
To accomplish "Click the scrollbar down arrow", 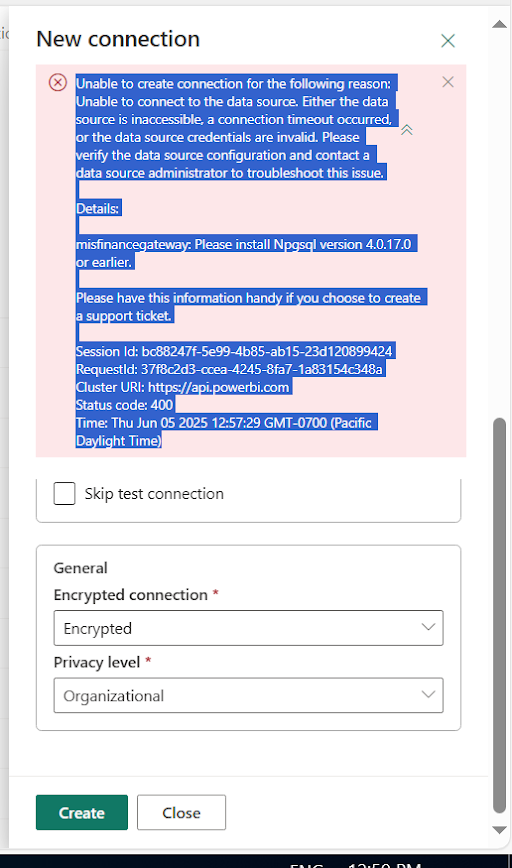I will click(x=499, y=830).
